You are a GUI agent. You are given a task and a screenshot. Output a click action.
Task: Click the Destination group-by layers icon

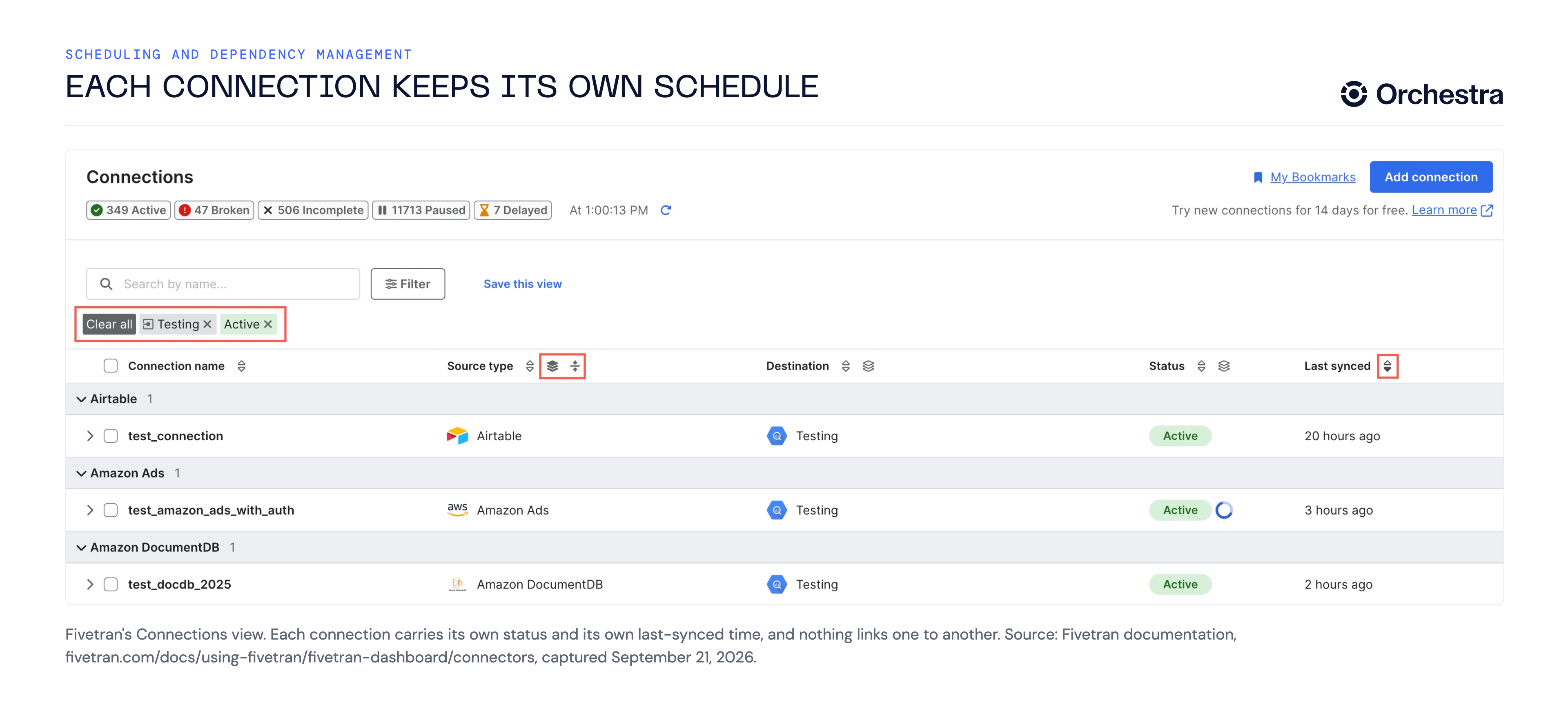[868, 366]
